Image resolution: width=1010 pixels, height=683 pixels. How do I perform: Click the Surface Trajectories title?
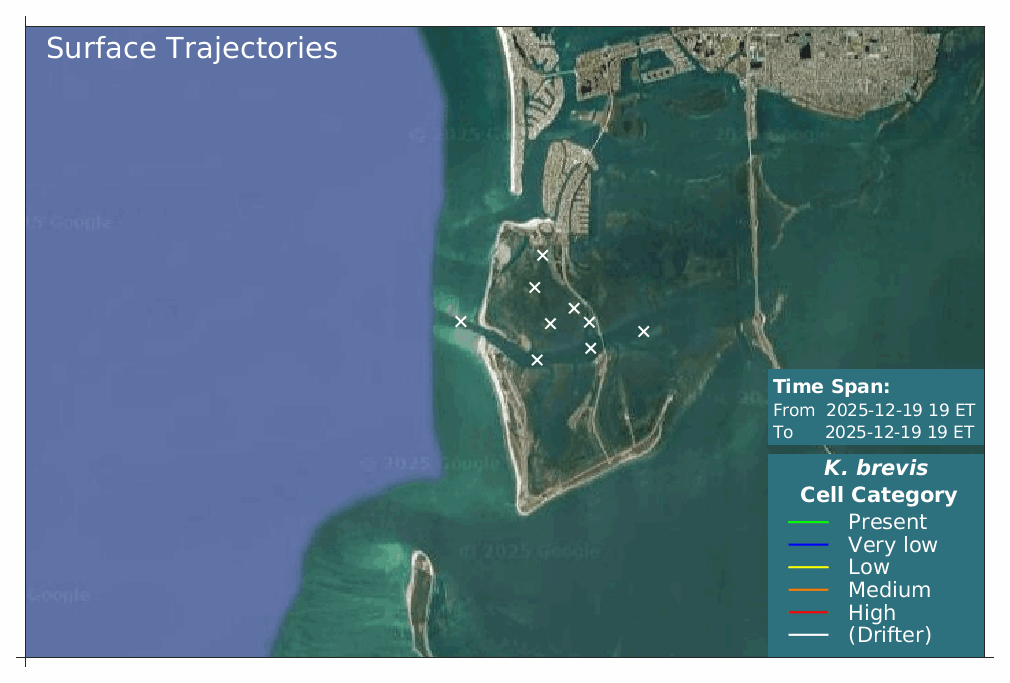pyautogui.click(x=190, y=48)
